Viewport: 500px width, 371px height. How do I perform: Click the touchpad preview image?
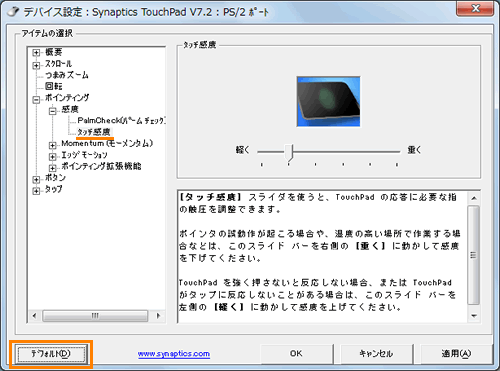click(328, 102)
